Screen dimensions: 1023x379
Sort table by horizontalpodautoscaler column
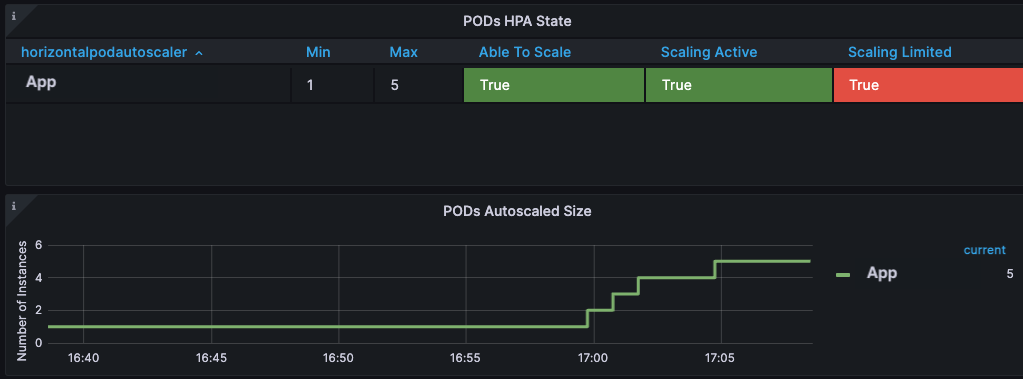[x=104, y=52]
